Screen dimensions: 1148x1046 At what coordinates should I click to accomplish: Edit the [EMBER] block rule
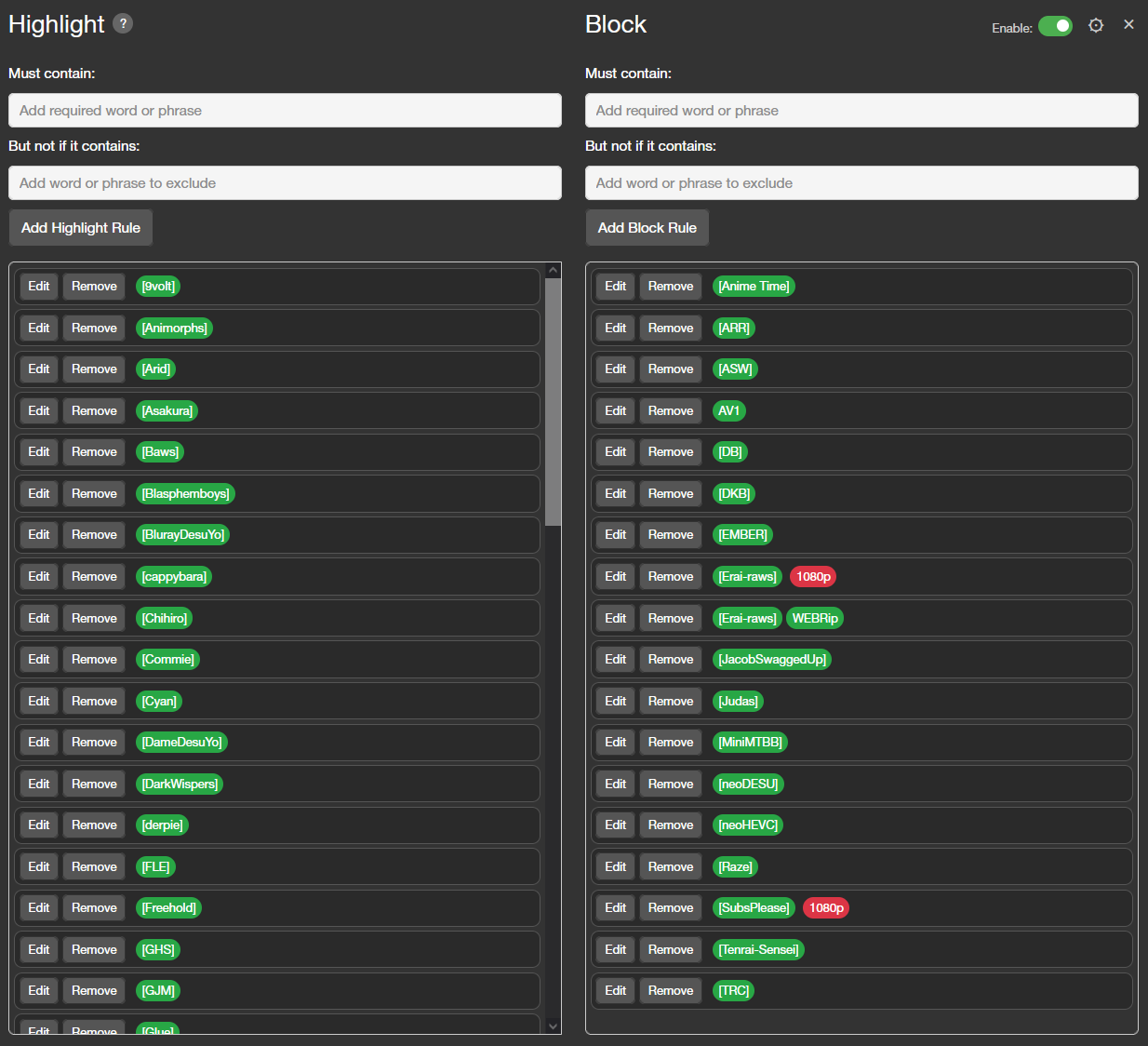click(616, 534)
